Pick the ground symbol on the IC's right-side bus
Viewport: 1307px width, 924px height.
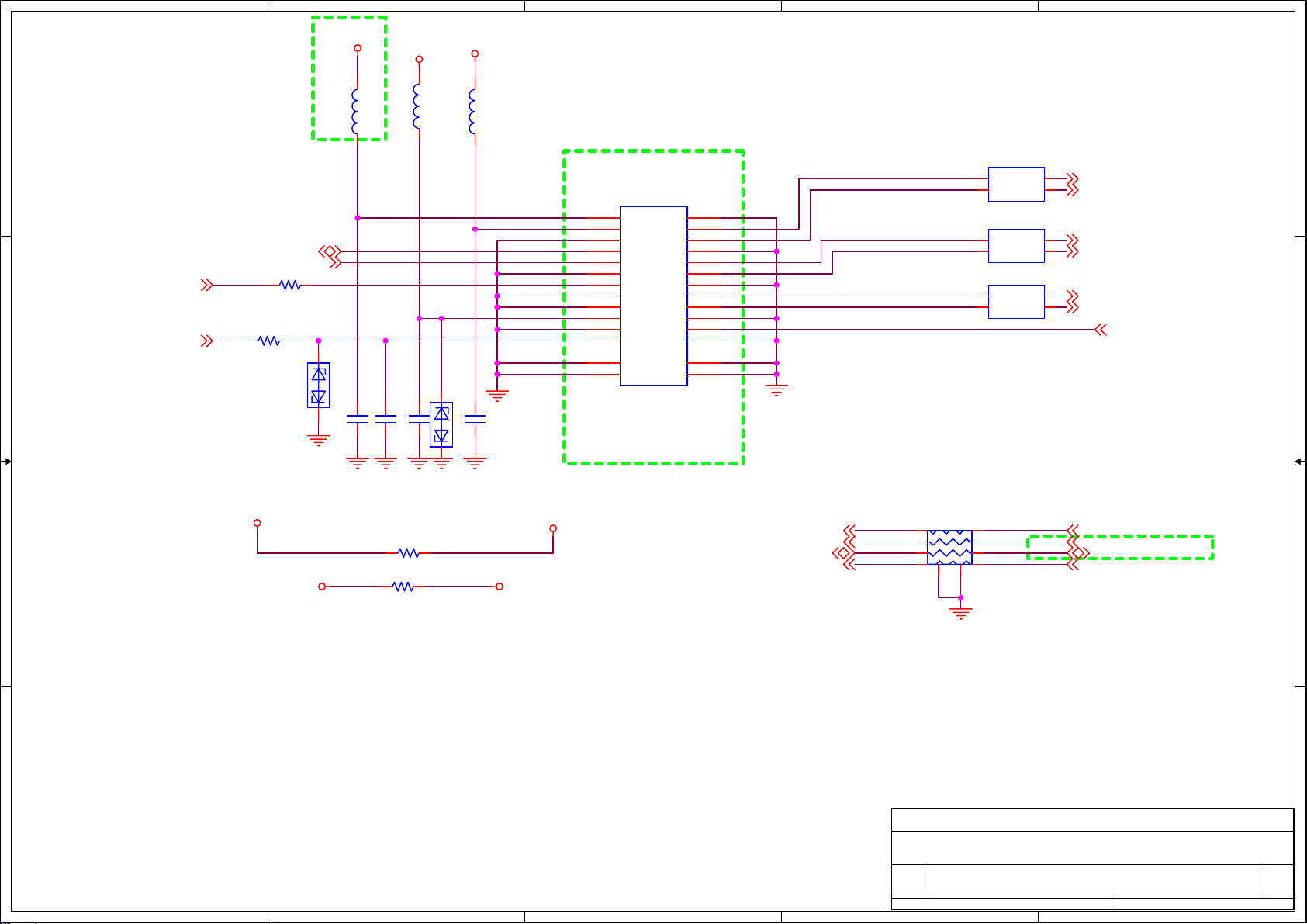(x=776, y=390)
